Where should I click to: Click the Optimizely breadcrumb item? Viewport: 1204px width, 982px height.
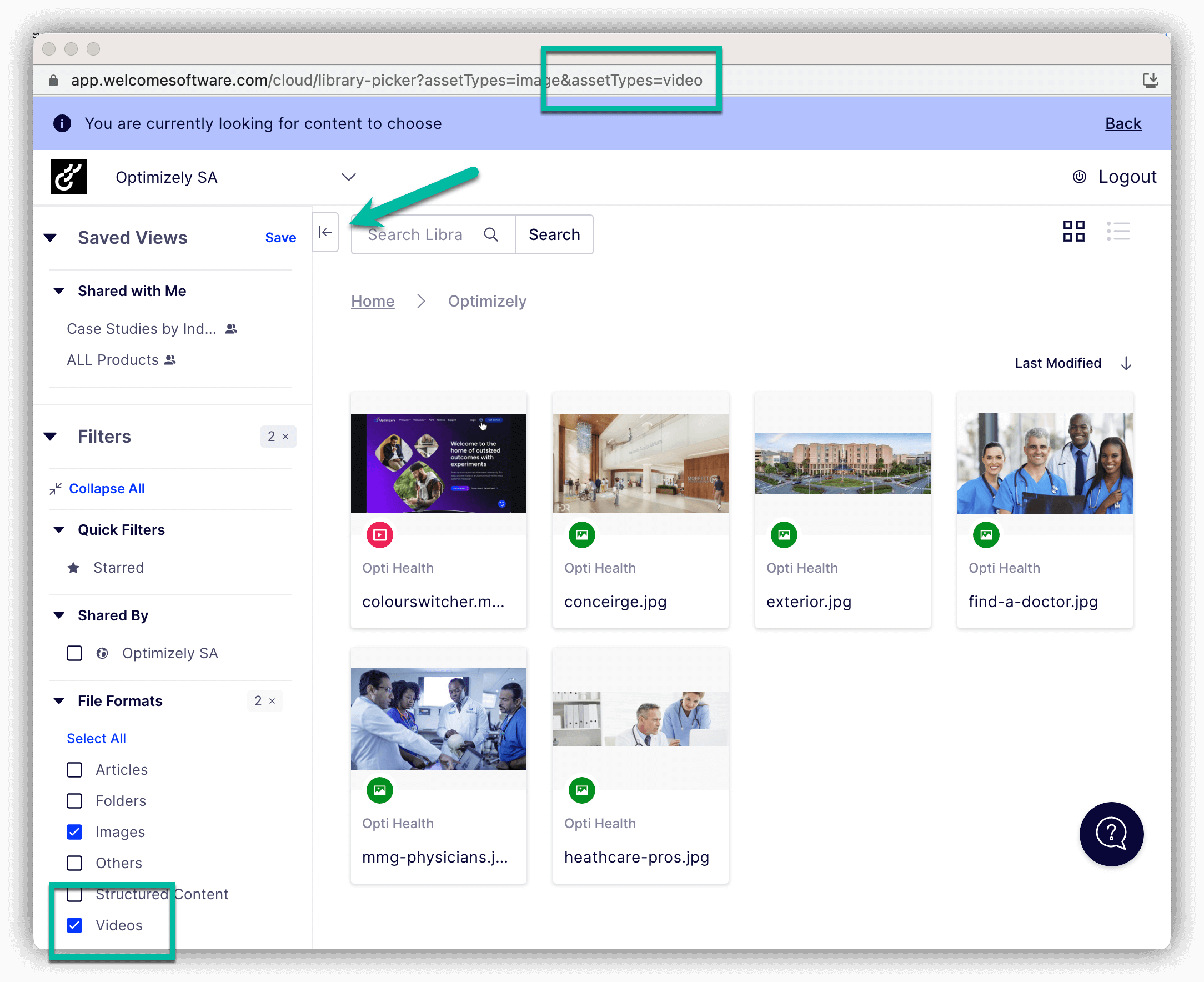pos(487,301)
